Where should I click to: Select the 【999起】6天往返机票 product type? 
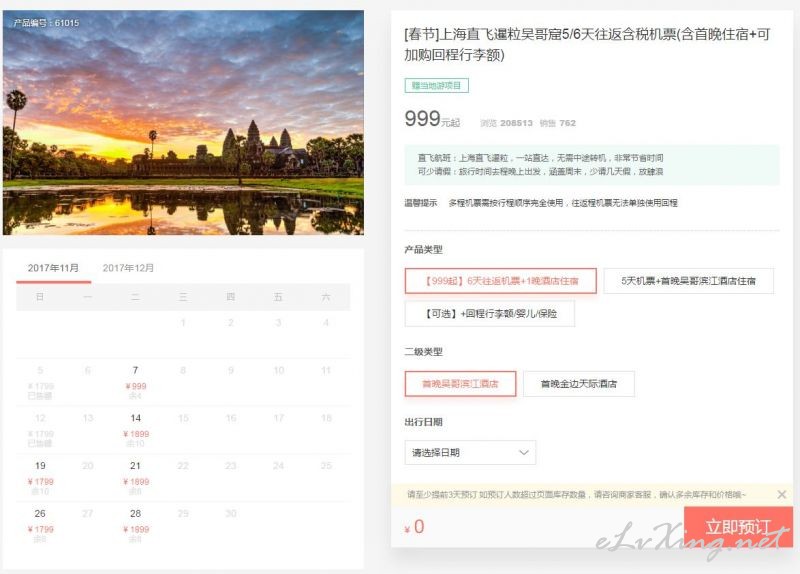(501, 281)
